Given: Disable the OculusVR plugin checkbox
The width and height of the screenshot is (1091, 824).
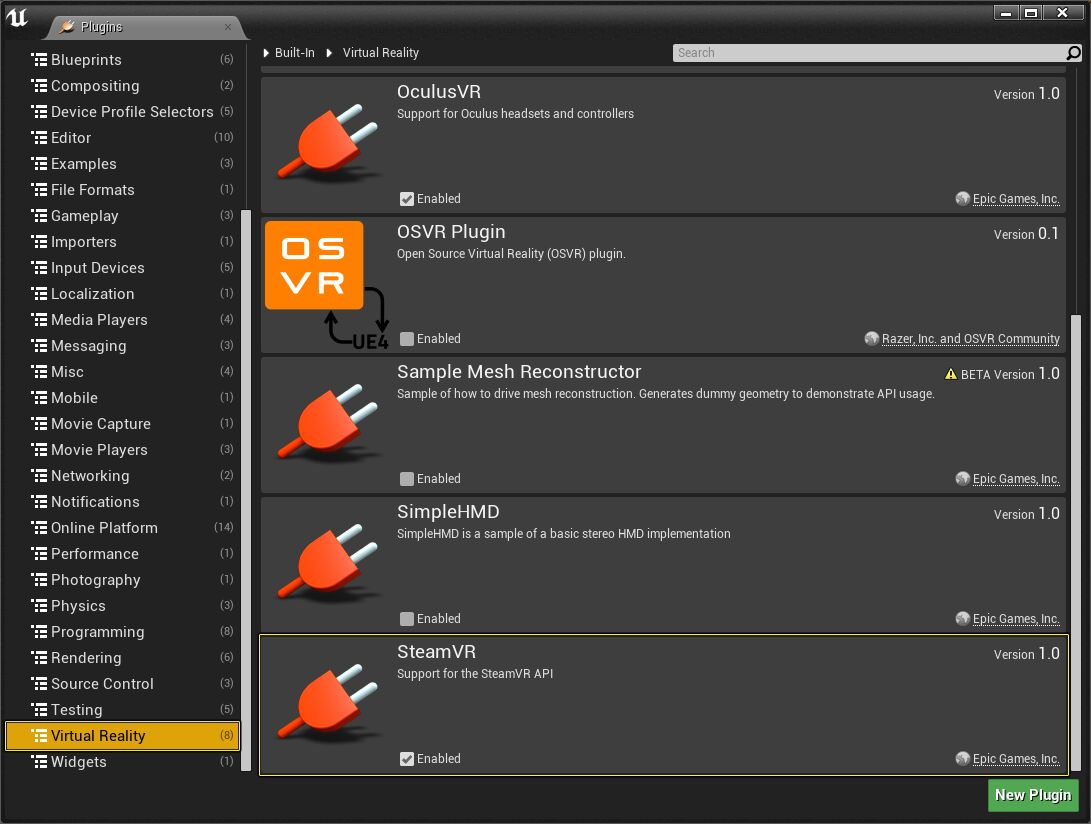Looking at the screenshot, I should [407, 199].
